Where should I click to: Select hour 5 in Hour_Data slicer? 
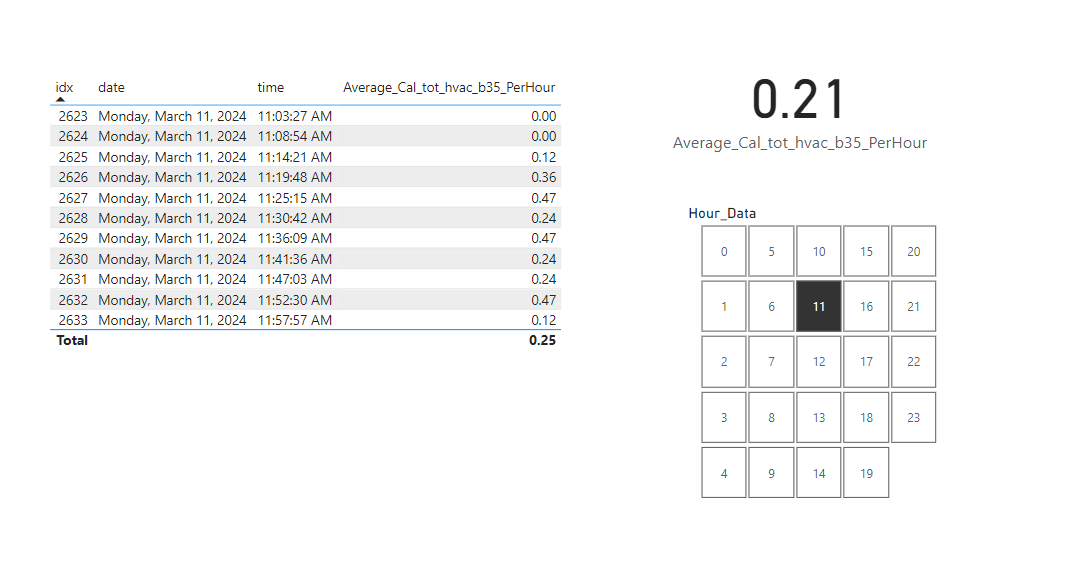click(771, 251)
